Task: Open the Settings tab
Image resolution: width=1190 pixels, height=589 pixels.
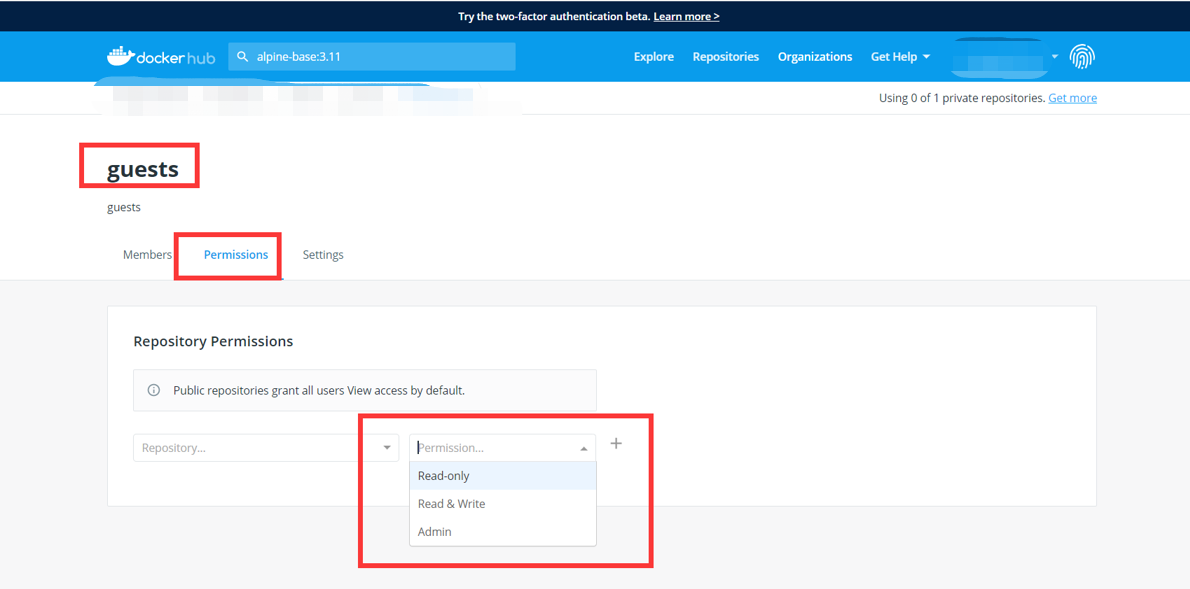Action: click(323, 255)
